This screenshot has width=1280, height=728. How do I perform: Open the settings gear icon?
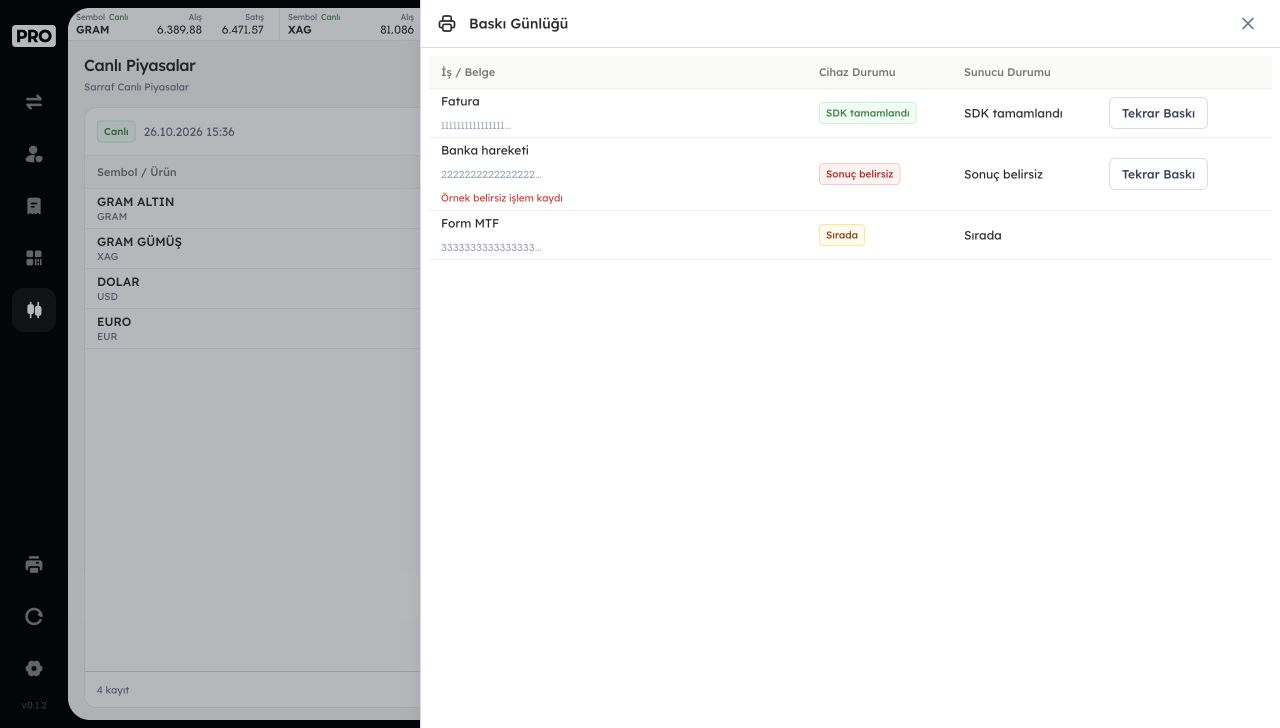[34, 668]
